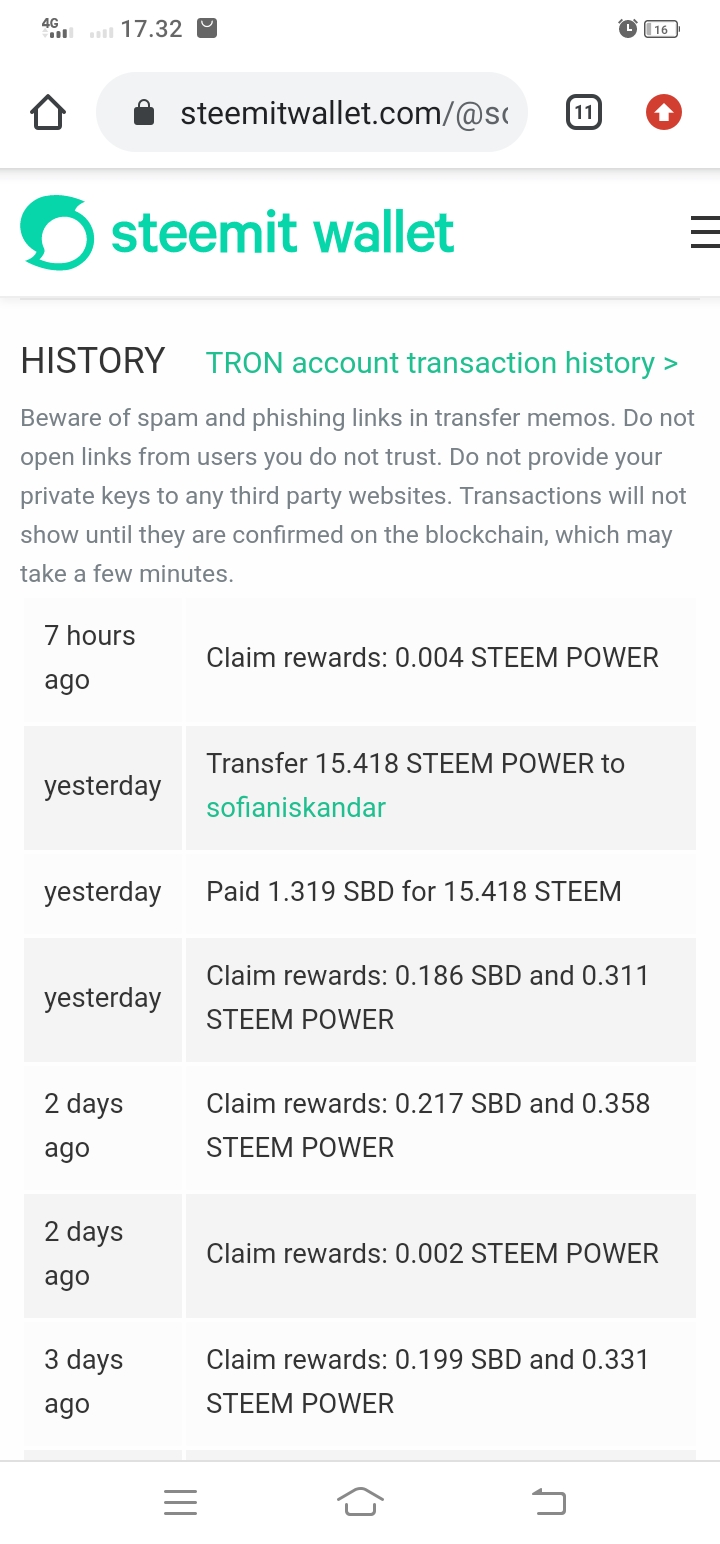Click the steemit wallet title text
This screenshot has width=720, height=1544.
tap(283, 232)
